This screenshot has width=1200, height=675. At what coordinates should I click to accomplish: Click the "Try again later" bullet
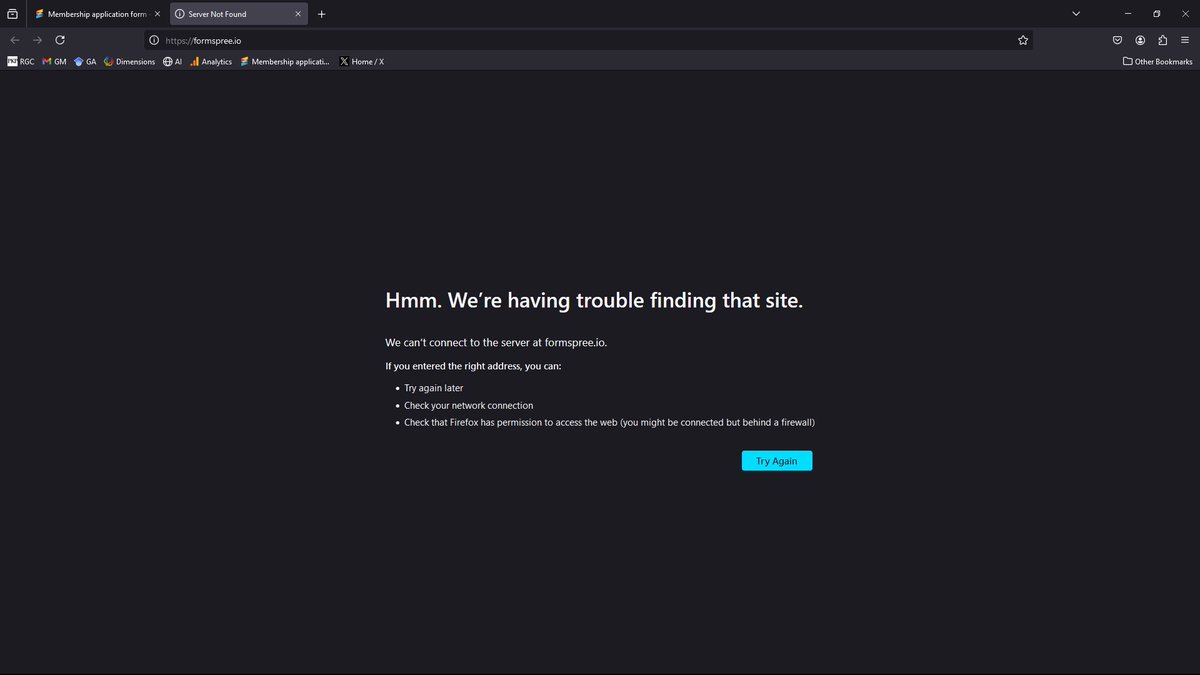click(433, 388)
